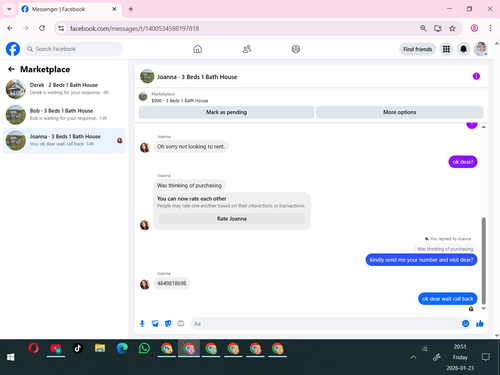The height and width of the screenshot is (375, 500).
Task: Show hidden system tray icons
Action: 413,357
